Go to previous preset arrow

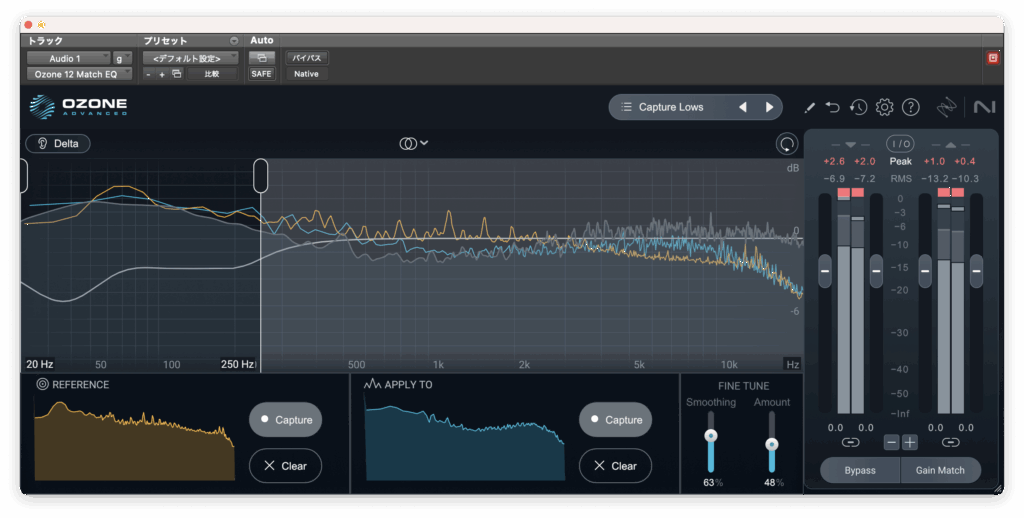(x=743, y=107)
